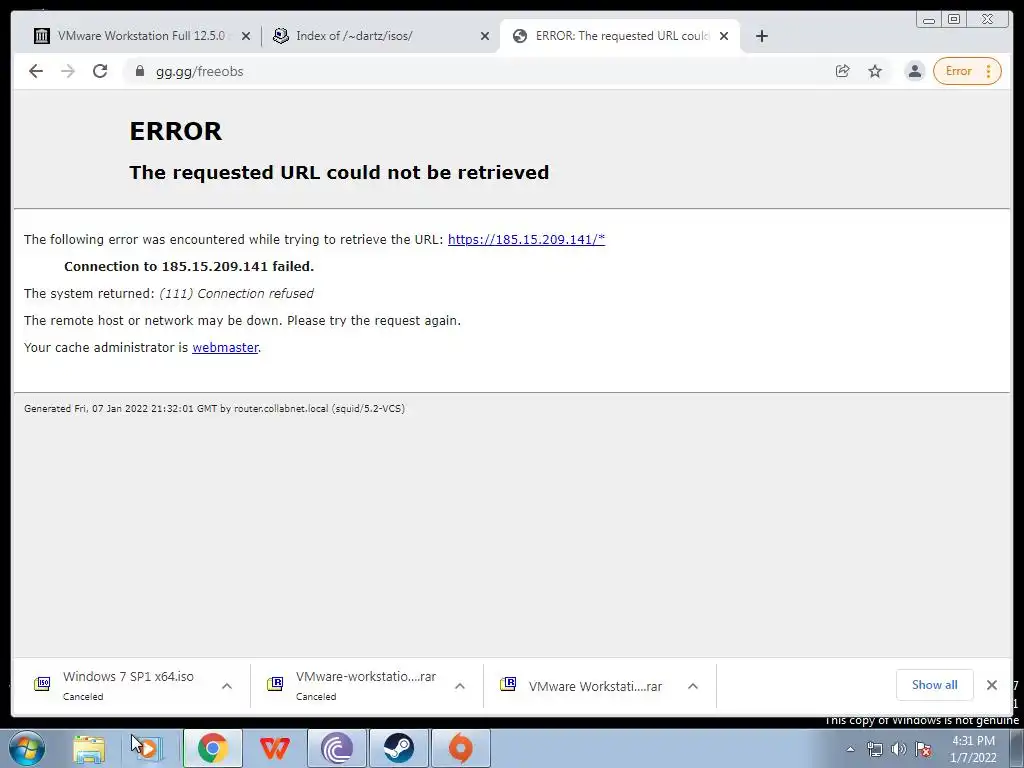Open the https://185.15.209.141/* link

[526, 239]
